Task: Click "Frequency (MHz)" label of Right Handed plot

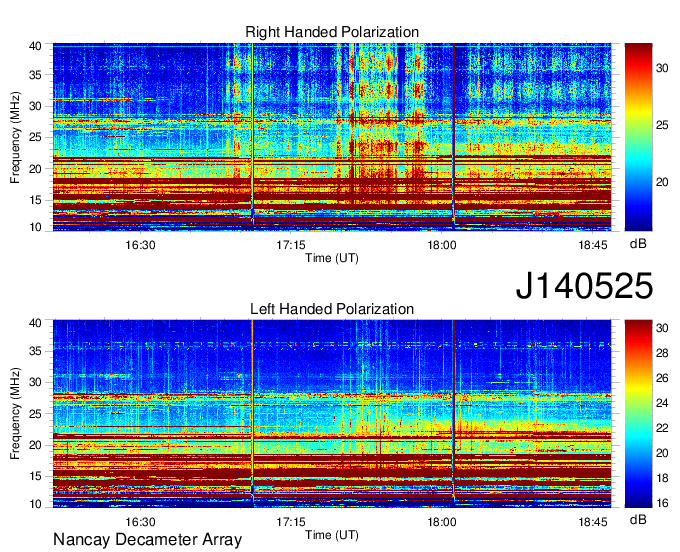Action: click(x=15, y=137)
